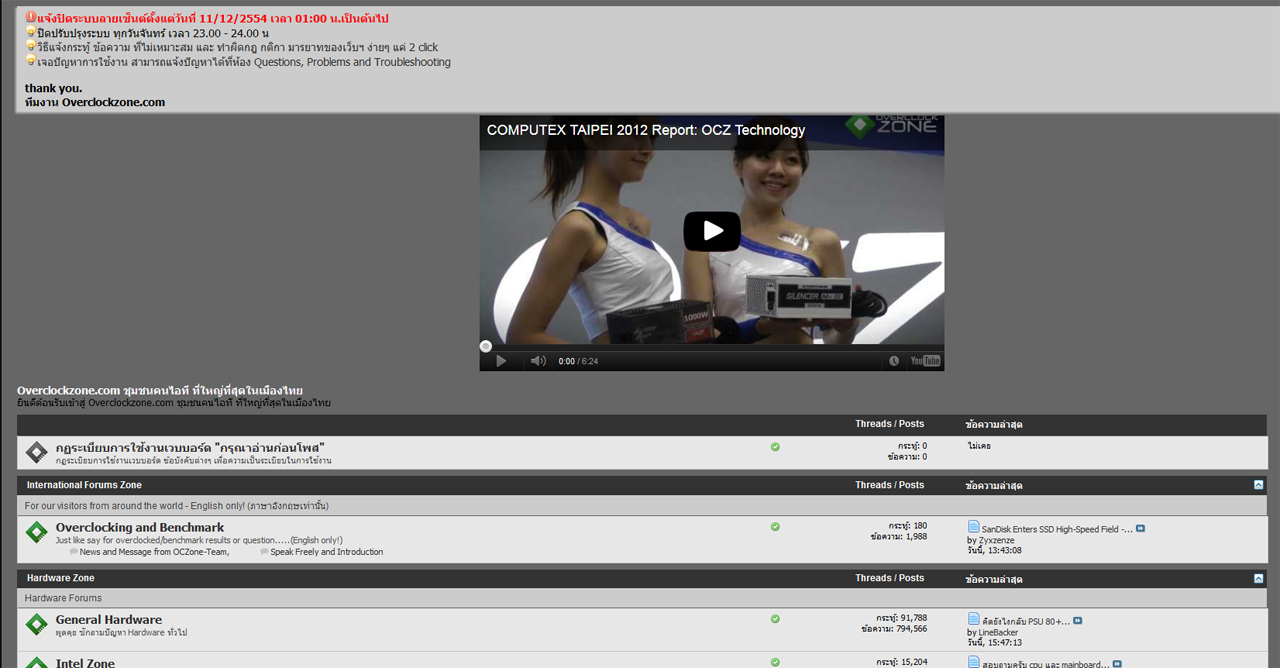Click the video timestamp 0:00 / 6:24
This screenshot has height=668, width=1280.
coord(578,361)
